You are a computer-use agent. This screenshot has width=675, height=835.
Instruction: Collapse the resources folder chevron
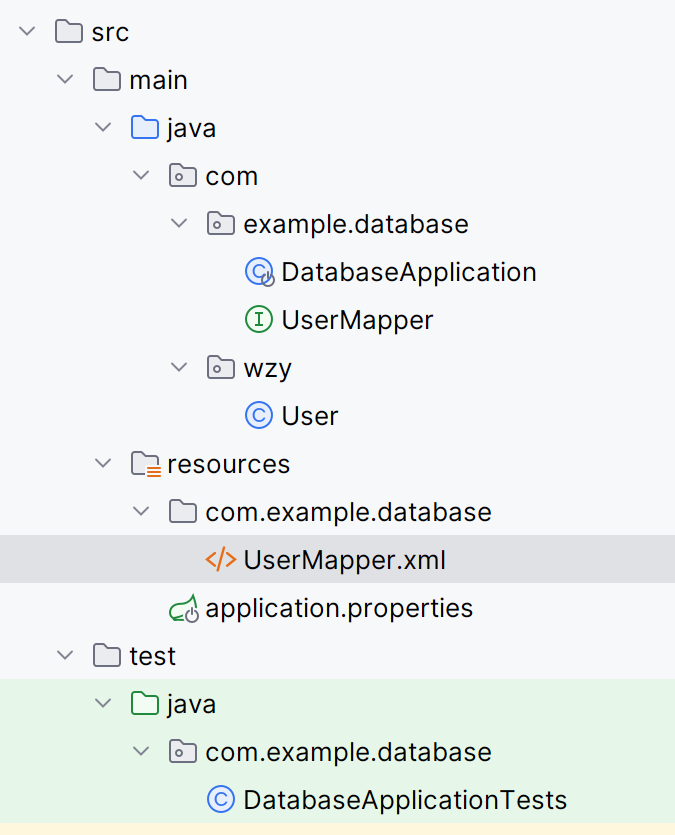(x=103, y=464)
